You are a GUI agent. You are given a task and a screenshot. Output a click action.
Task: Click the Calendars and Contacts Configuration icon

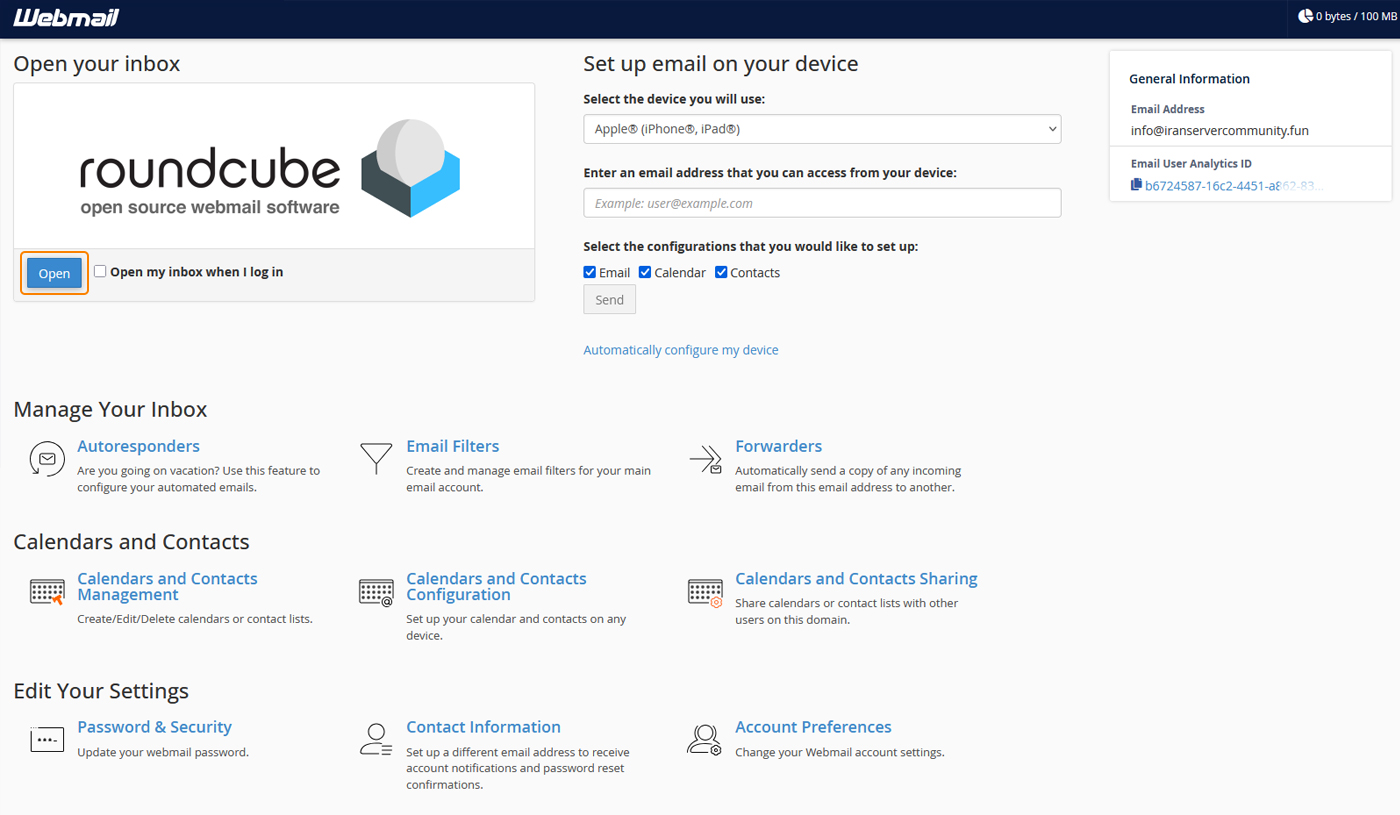375,592
